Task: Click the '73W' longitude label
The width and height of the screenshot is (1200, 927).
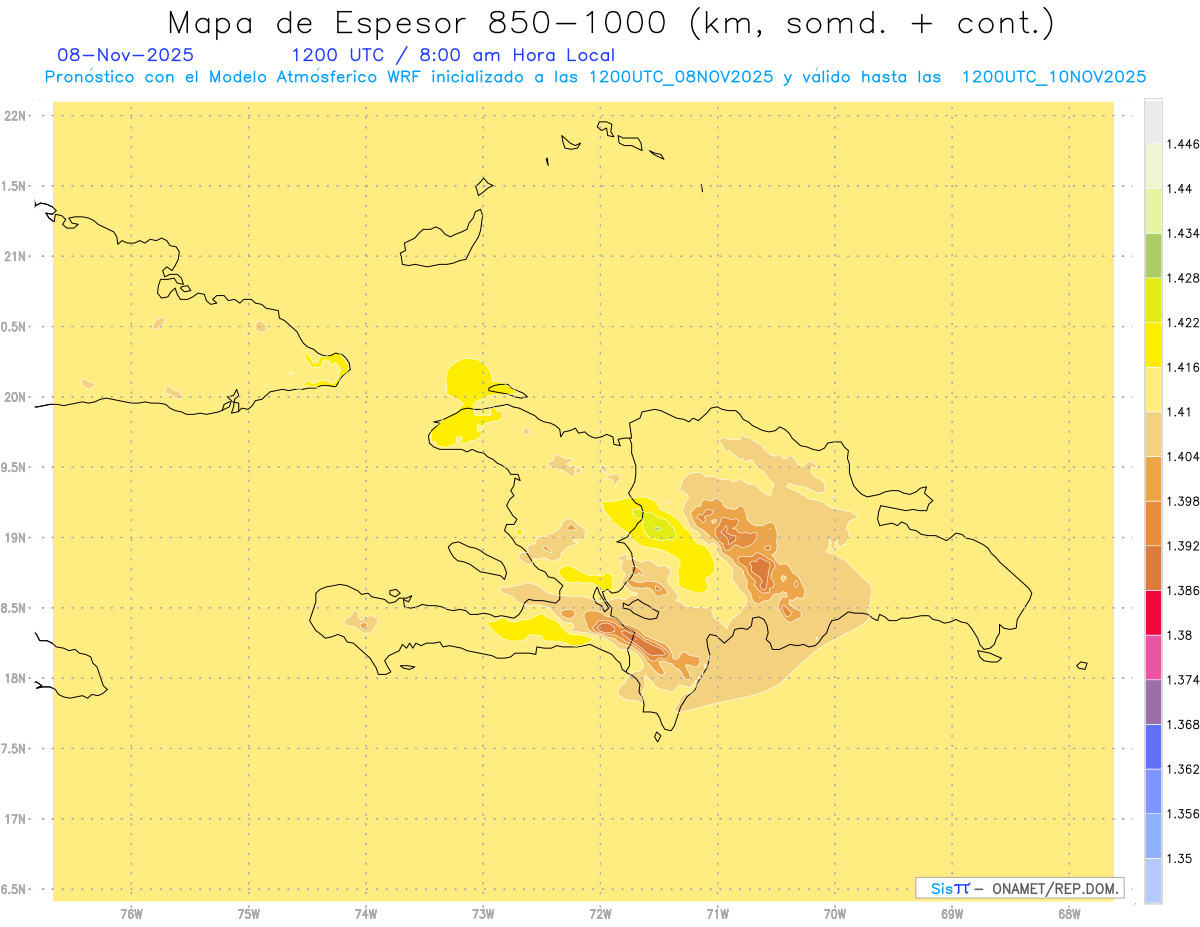Action: click(483, 914)
